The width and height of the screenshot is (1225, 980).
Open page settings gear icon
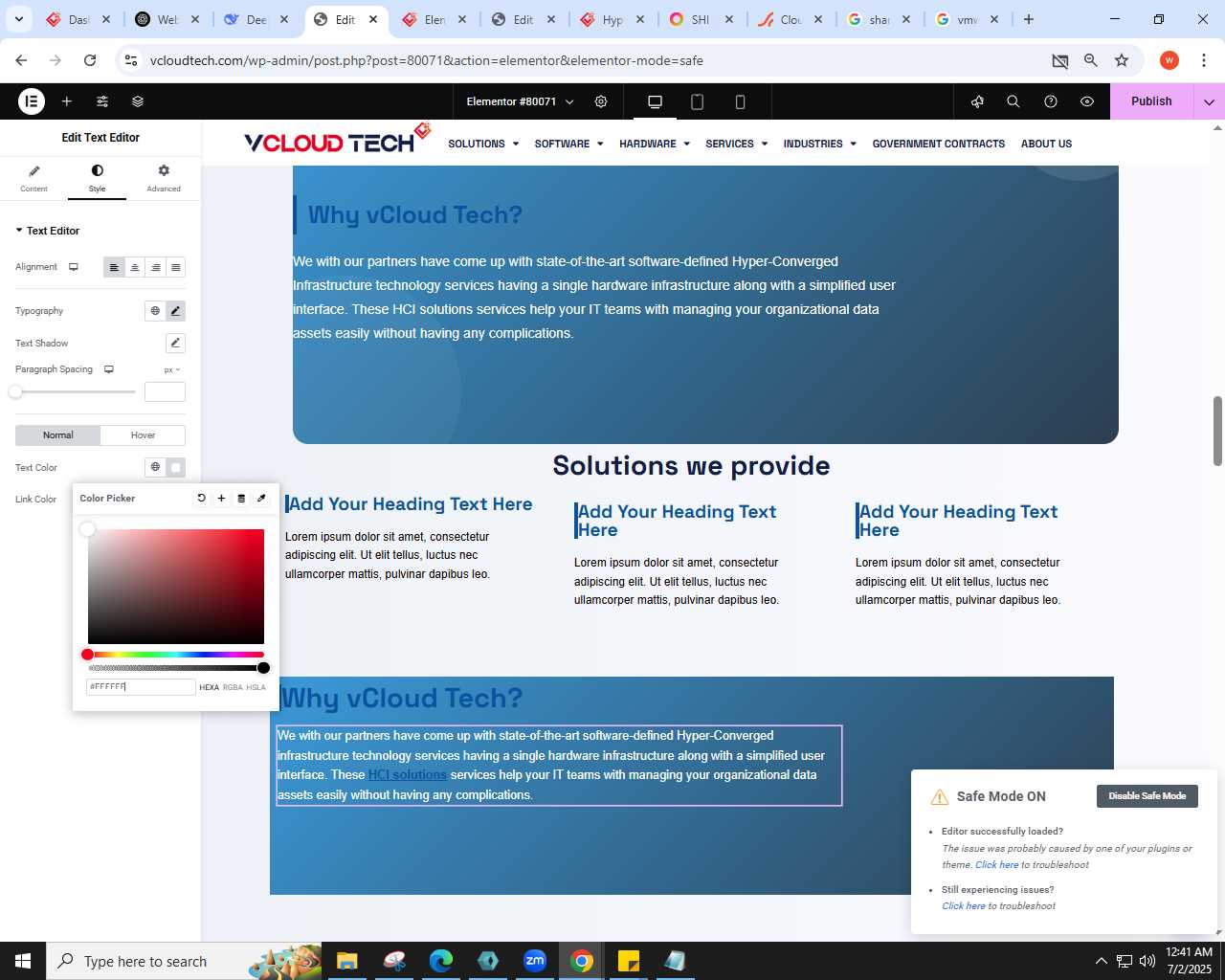[601, 101]
